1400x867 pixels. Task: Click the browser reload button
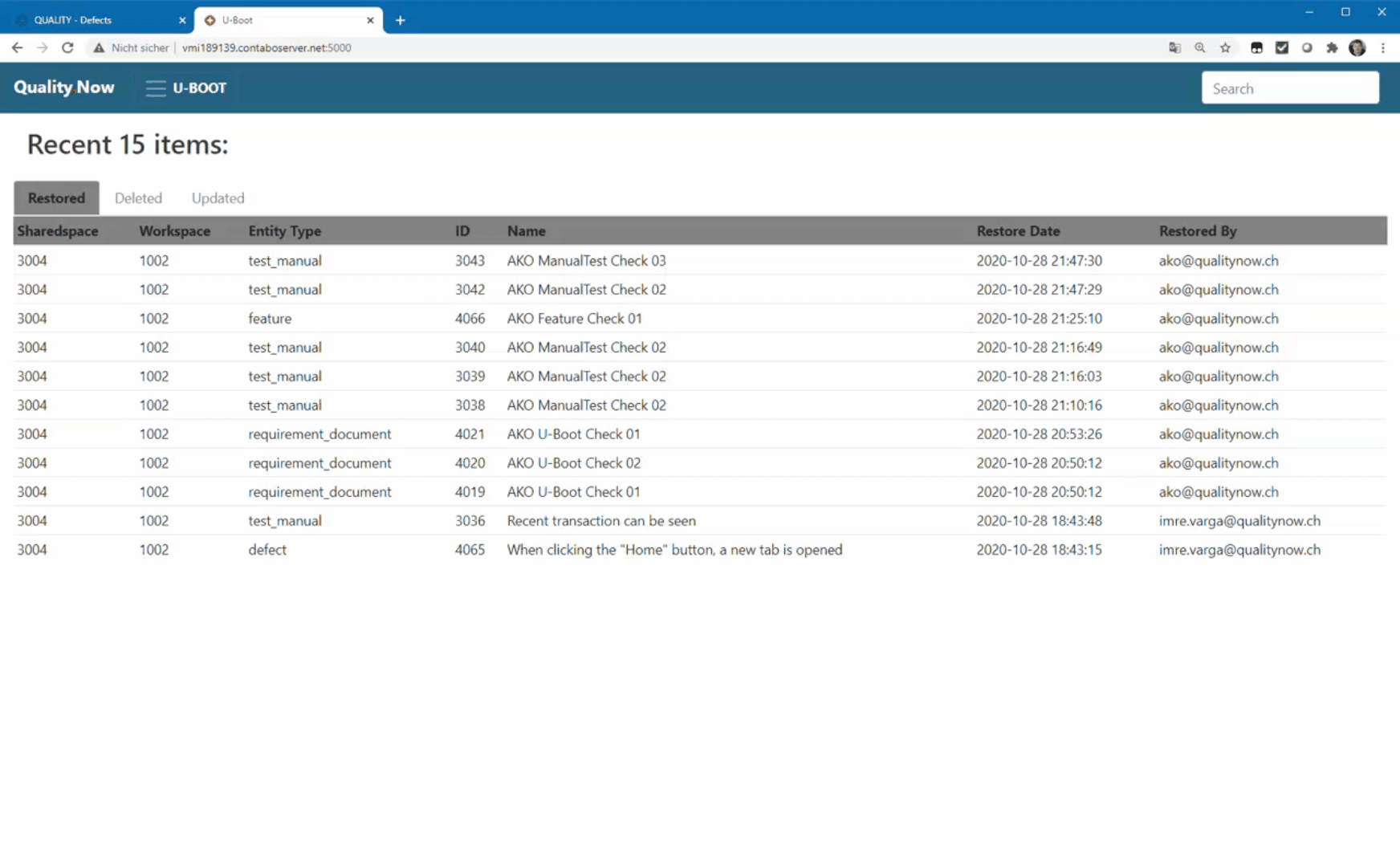click(x=67, y=47)
